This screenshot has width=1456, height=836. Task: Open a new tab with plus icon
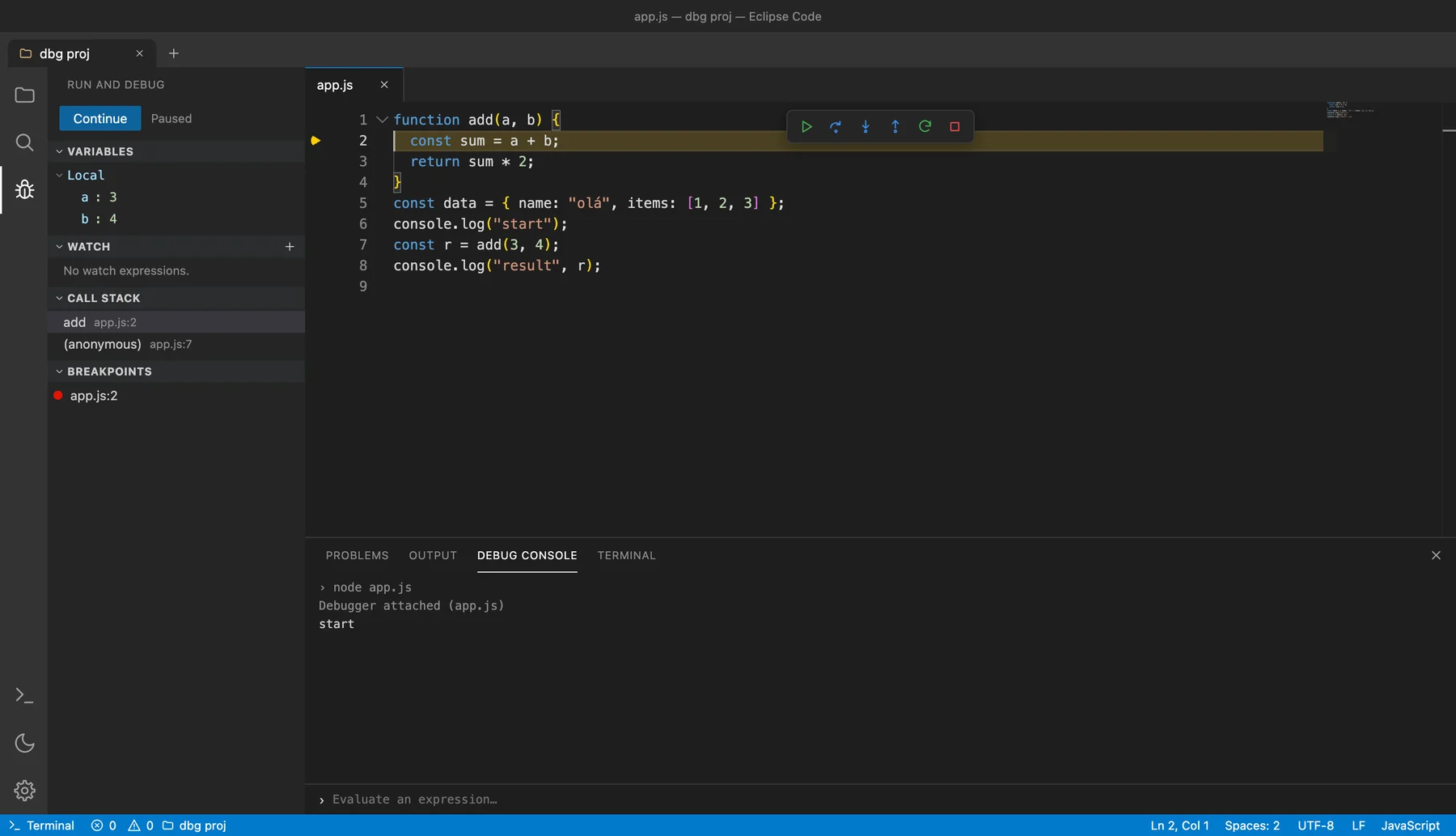(x=173, y=53)
